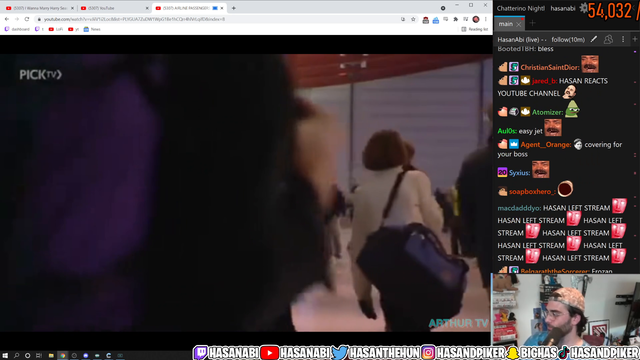Screen dimensions: 640x360
Task: Open Task View on the taskbar
Action: click(39, 356)
